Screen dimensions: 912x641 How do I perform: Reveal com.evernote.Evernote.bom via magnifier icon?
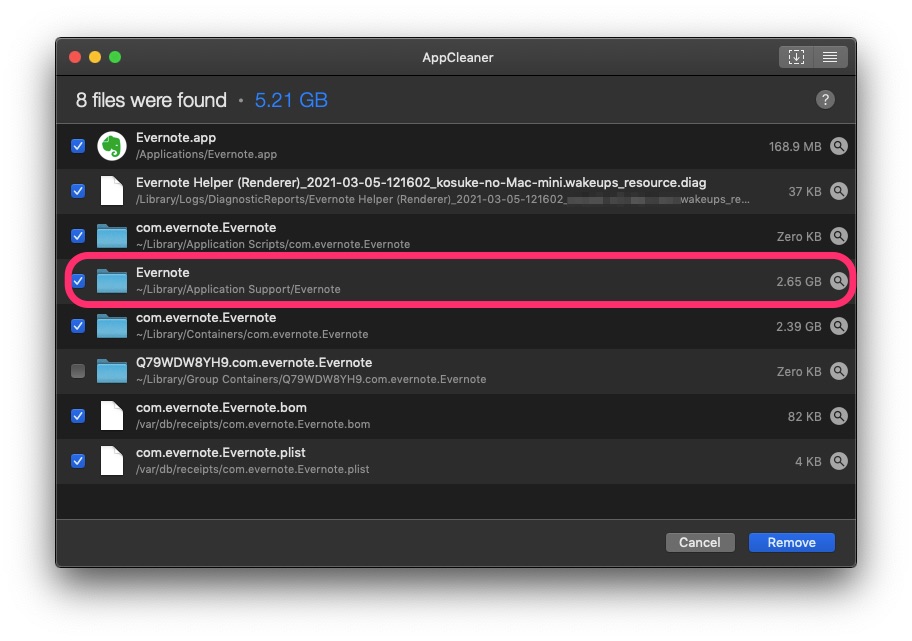(838, 416)
